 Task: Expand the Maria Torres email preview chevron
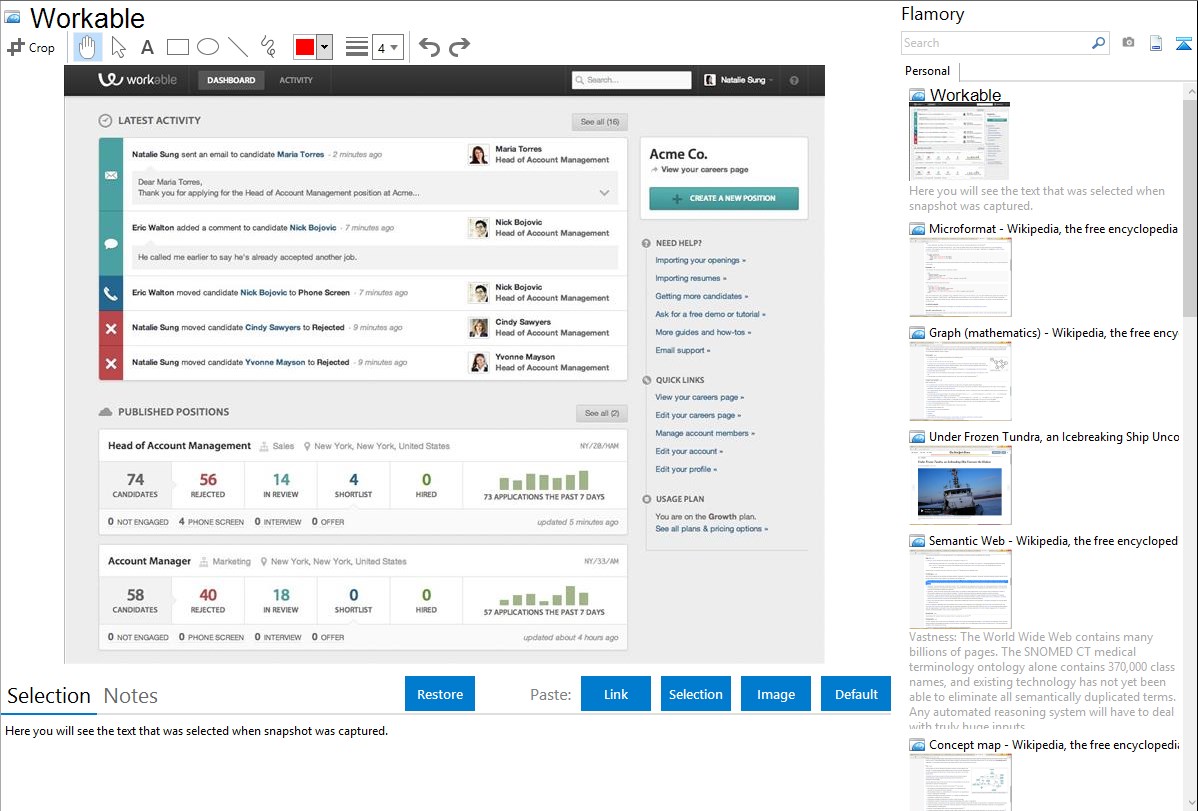pyautogui.click(x=604, y=193)
